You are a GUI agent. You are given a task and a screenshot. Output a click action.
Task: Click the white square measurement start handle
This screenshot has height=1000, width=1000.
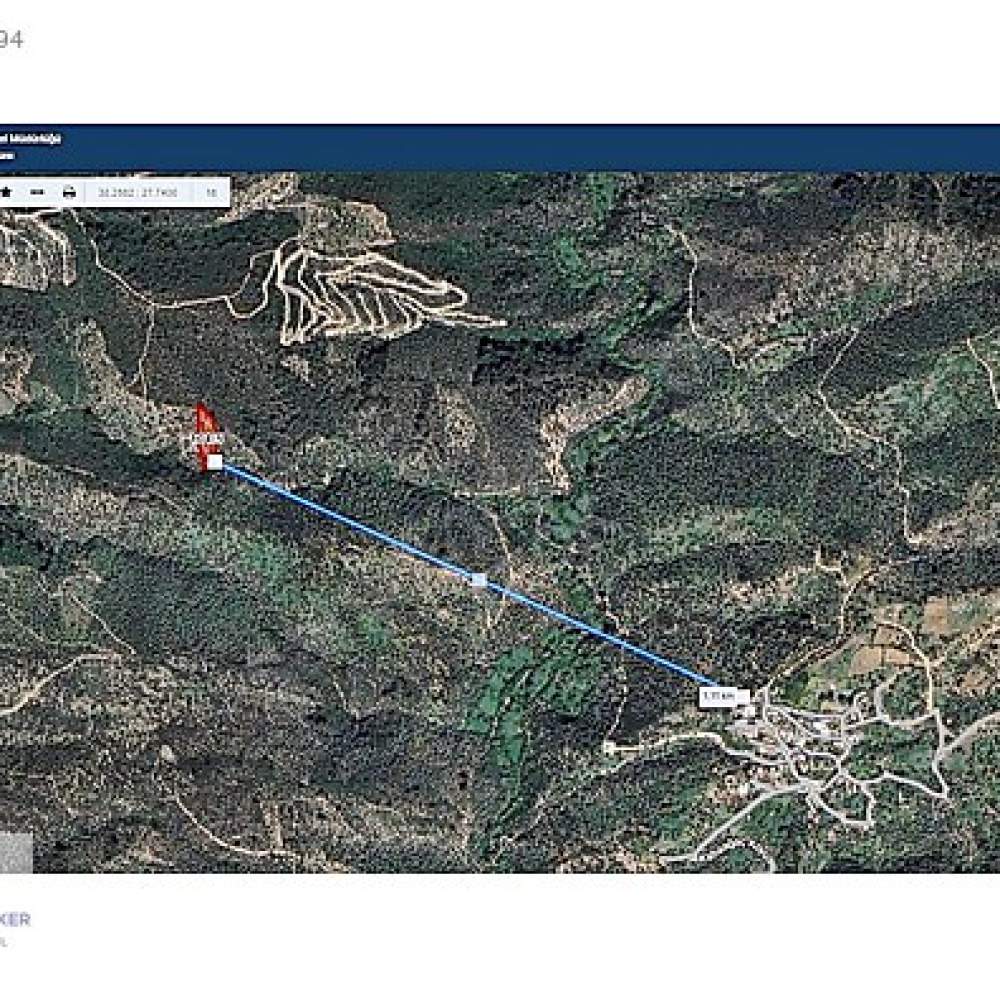coord(216,462)
